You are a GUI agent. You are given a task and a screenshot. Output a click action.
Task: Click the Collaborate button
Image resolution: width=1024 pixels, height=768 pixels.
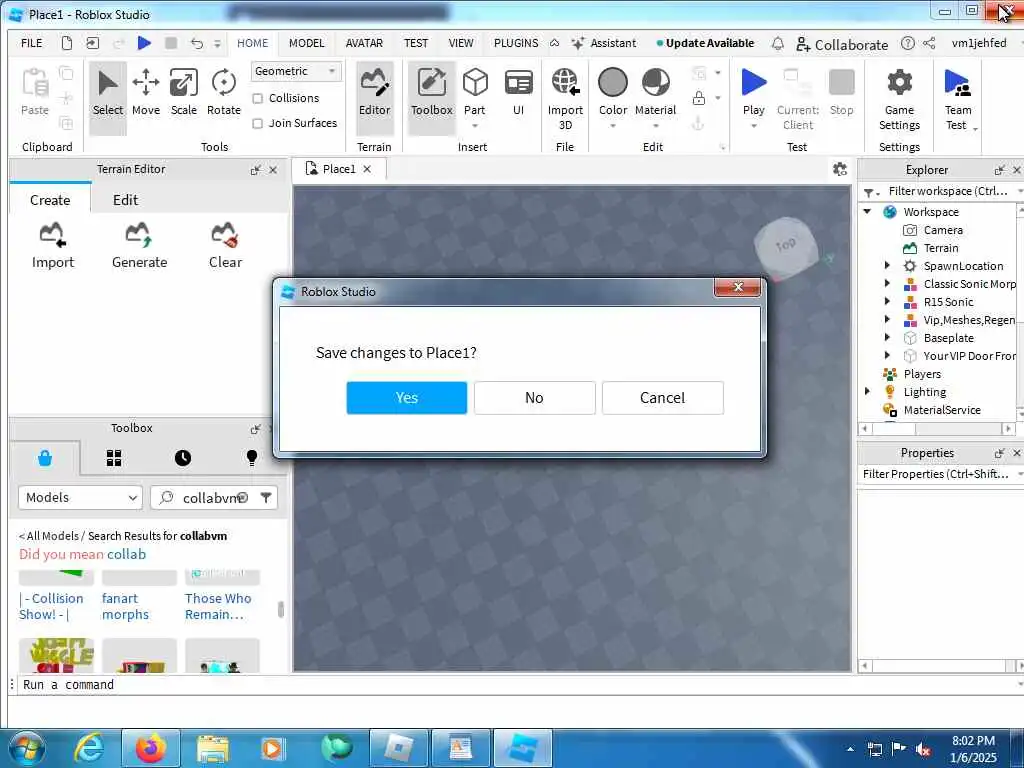(x=842, y=44)
